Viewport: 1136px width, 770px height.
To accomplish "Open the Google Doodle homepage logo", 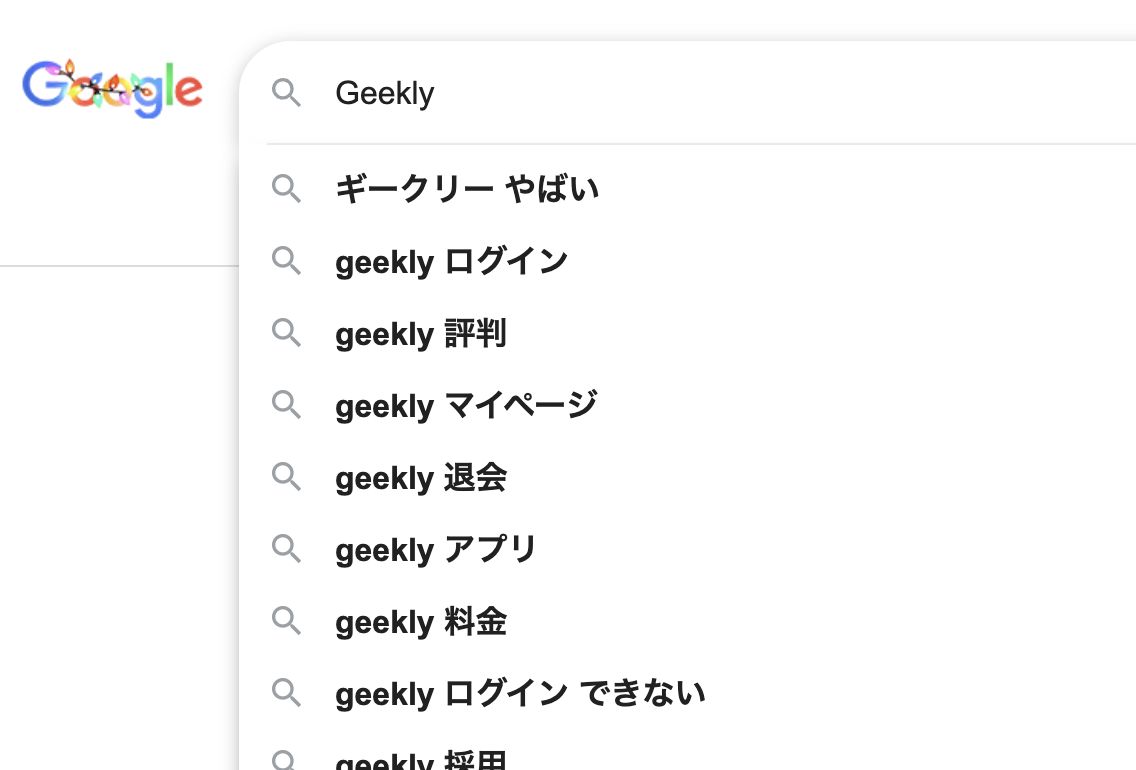I will (x=112, y=88).
